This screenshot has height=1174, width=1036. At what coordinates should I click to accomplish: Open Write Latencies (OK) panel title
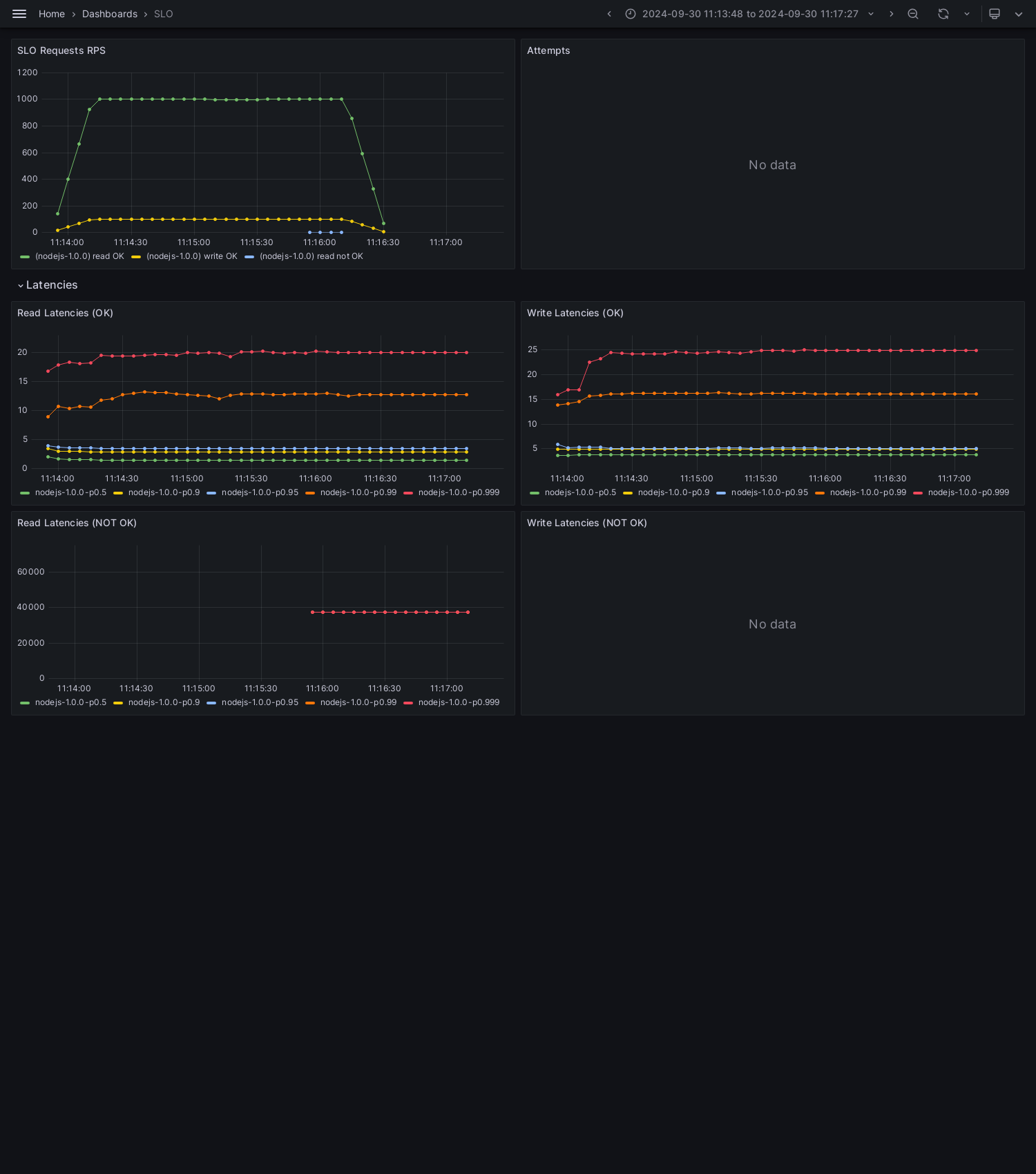tap(575, 313)
